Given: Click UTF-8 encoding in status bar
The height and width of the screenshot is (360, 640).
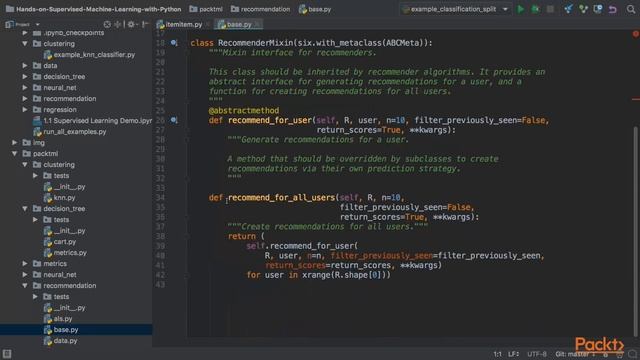Looking at the screenshot, I should coord(537,354).
